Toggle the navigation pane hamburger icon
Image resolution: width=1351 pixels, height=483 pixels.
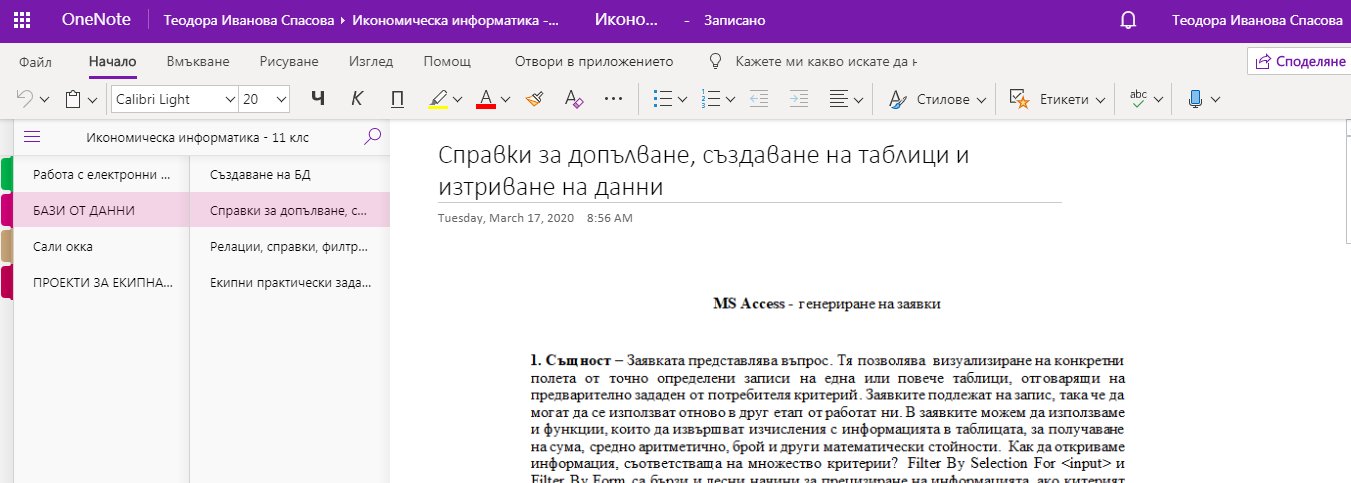pyautogui.click(x=32, y=137)
